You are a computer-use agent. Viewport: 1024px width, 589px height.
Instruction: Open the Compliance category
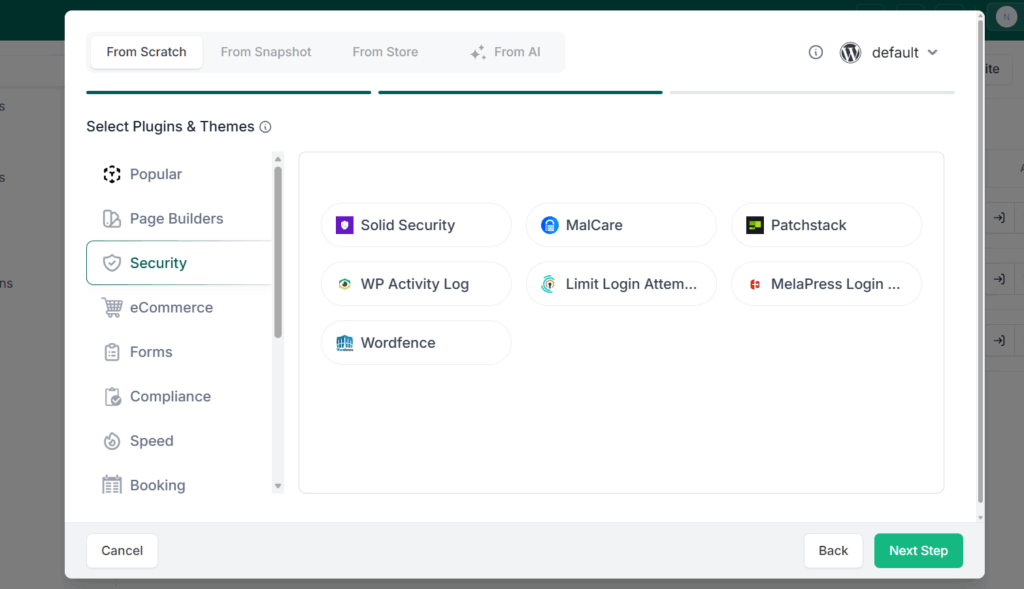click(179, 396)
